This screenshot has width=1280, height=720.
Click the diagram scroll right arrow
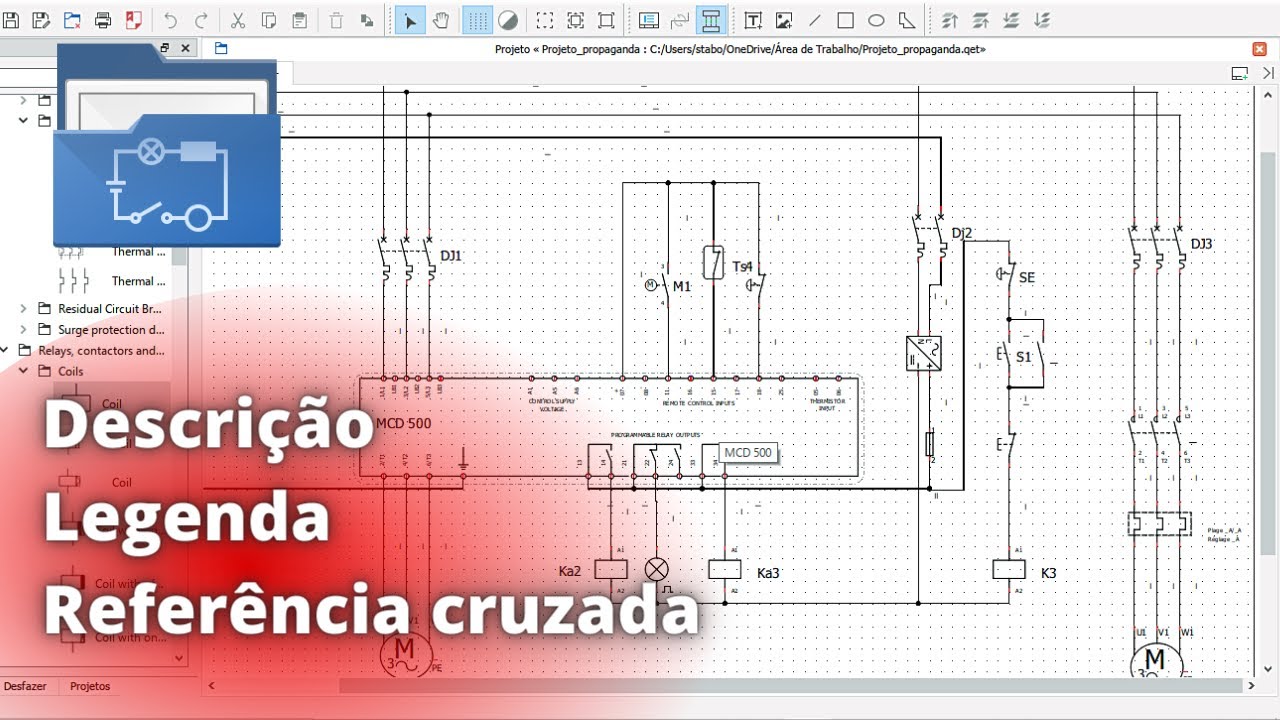1251,686
